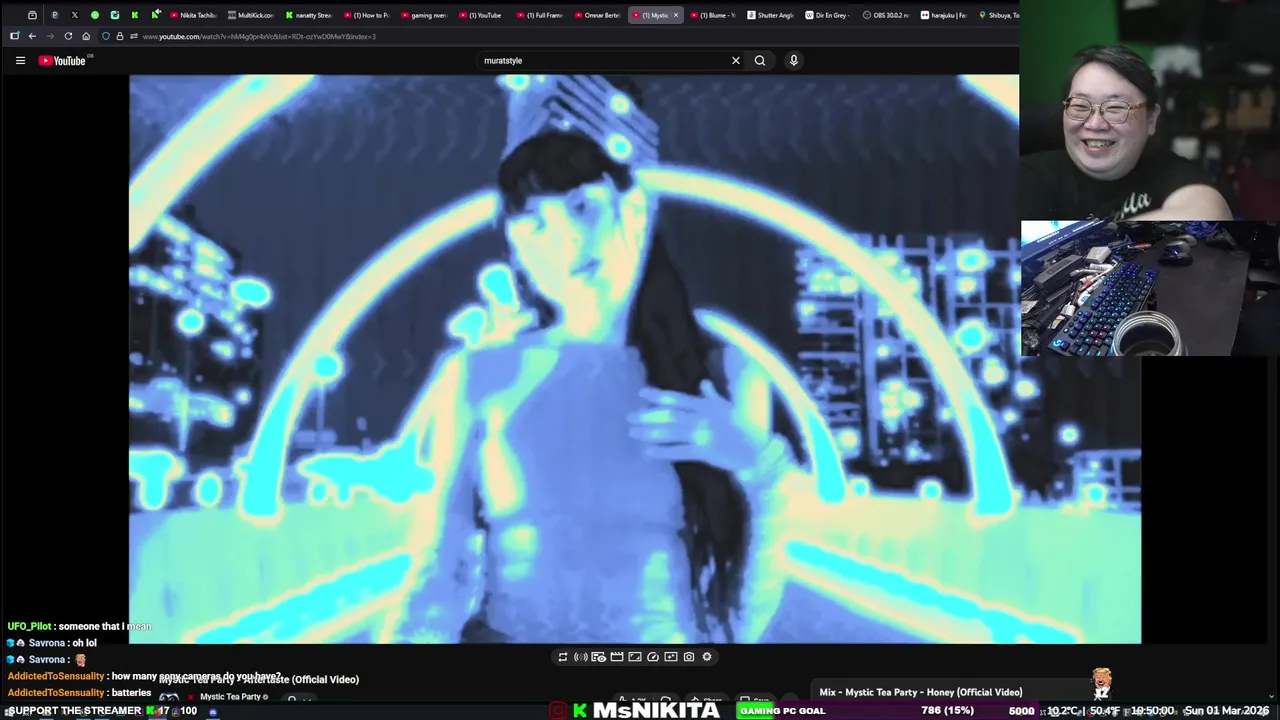Click the video player to pause
This screenshot has width=1280, height=720.
pyautogui.click(x=635, y=358)
